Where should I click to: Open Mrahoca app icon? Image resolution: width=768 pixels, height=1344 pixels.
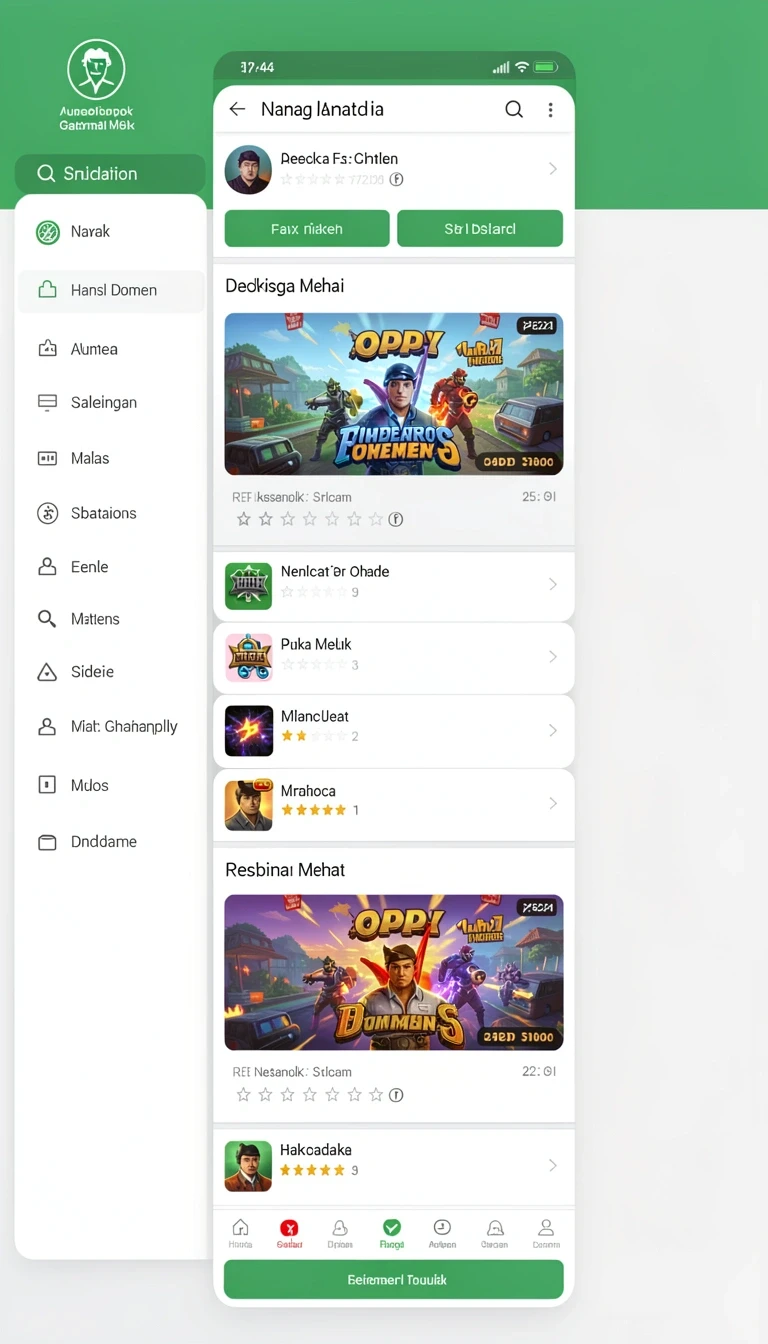tap(248, 804)
